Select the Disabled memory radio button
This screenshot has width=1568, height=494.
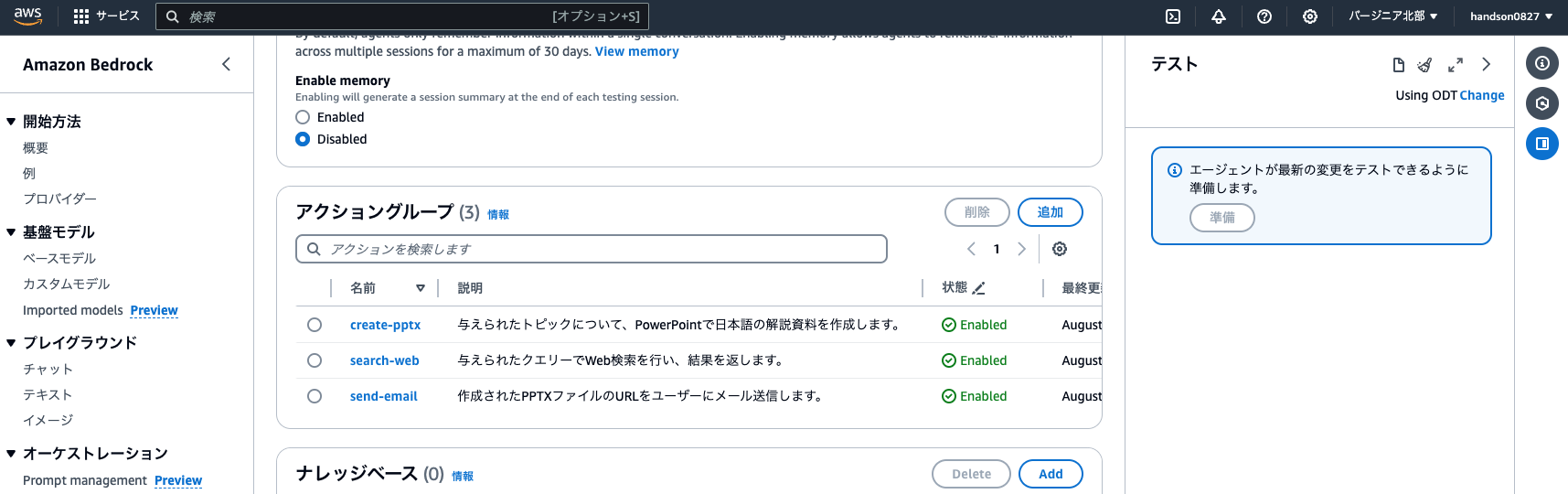point(303,139)
